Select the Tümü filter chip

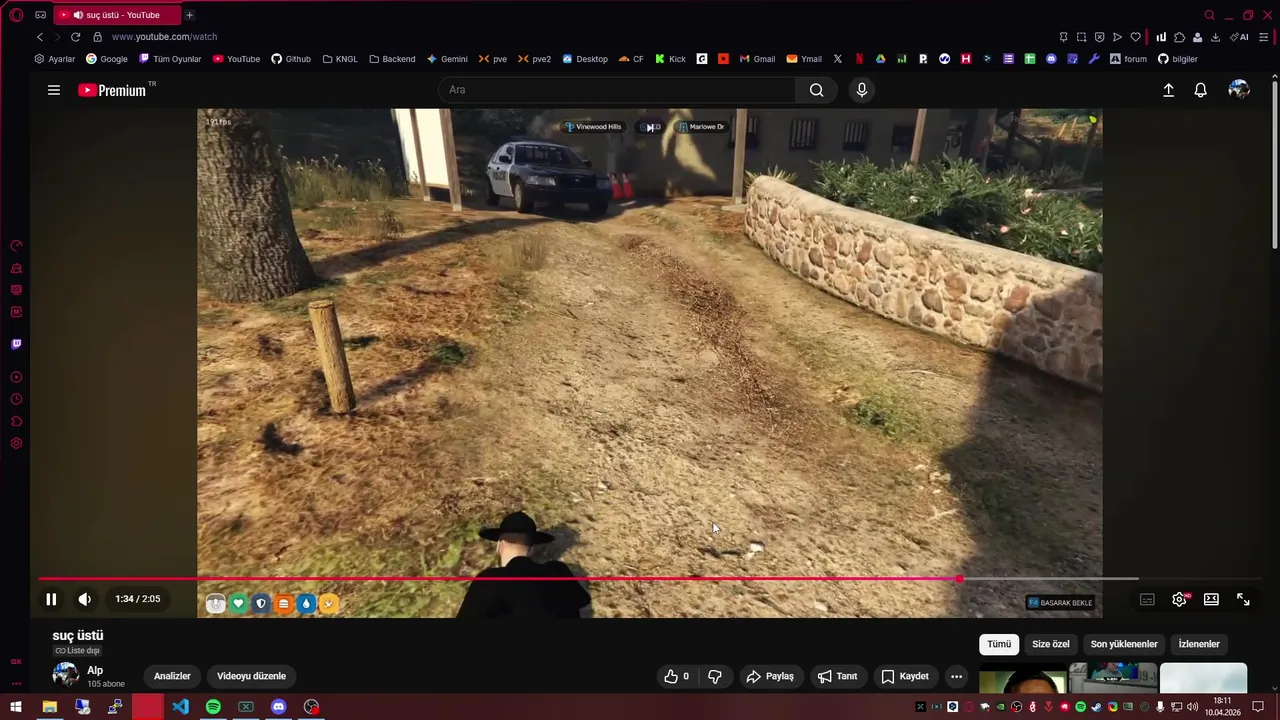(999, 644)
